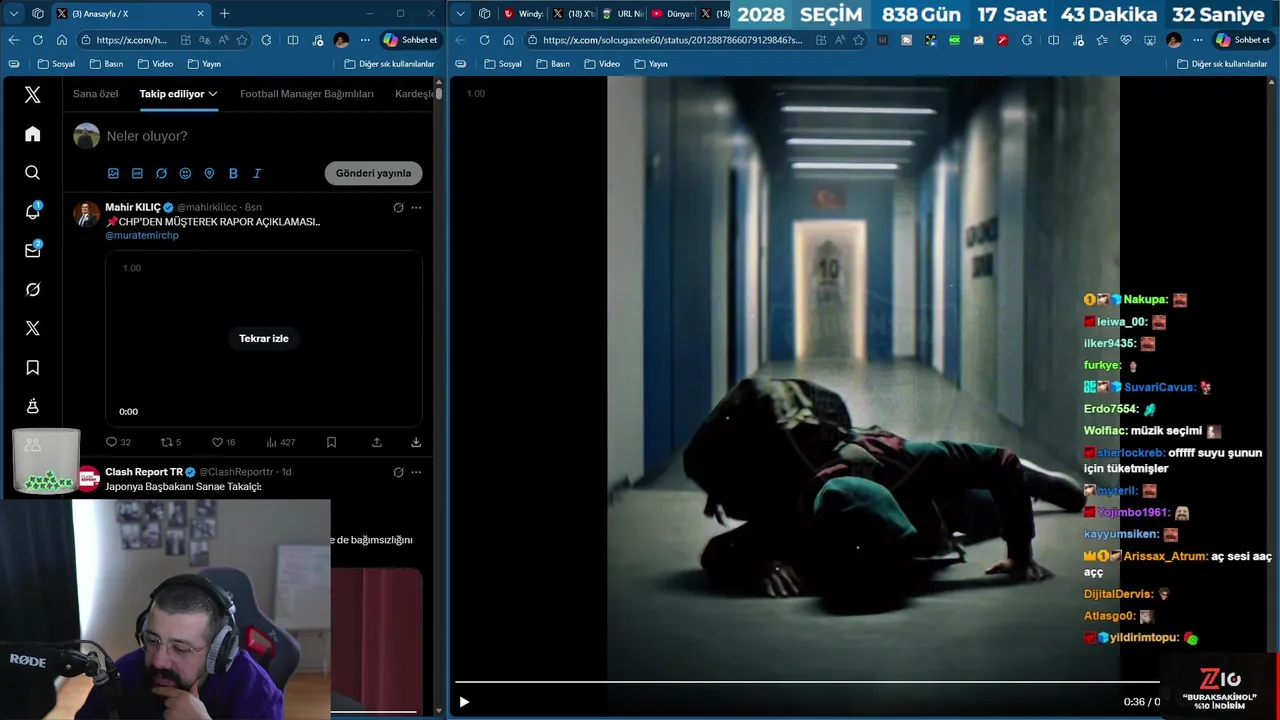Add location pin to new post
Viewport: 1280px width, 720px height.
pyautogui.click(x=209, y=173)
